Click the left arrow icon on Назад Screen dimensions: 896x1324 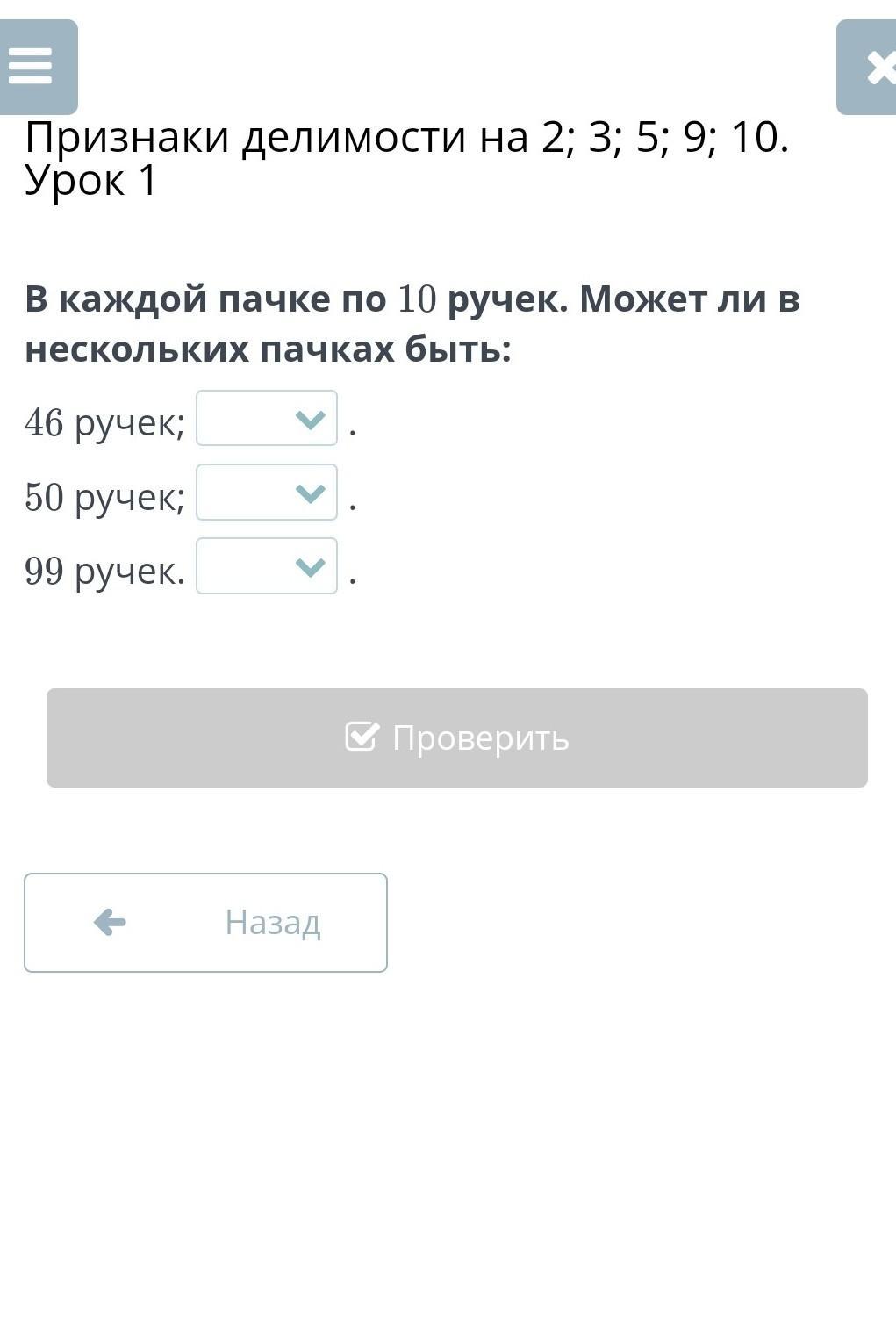click(110, 922)
